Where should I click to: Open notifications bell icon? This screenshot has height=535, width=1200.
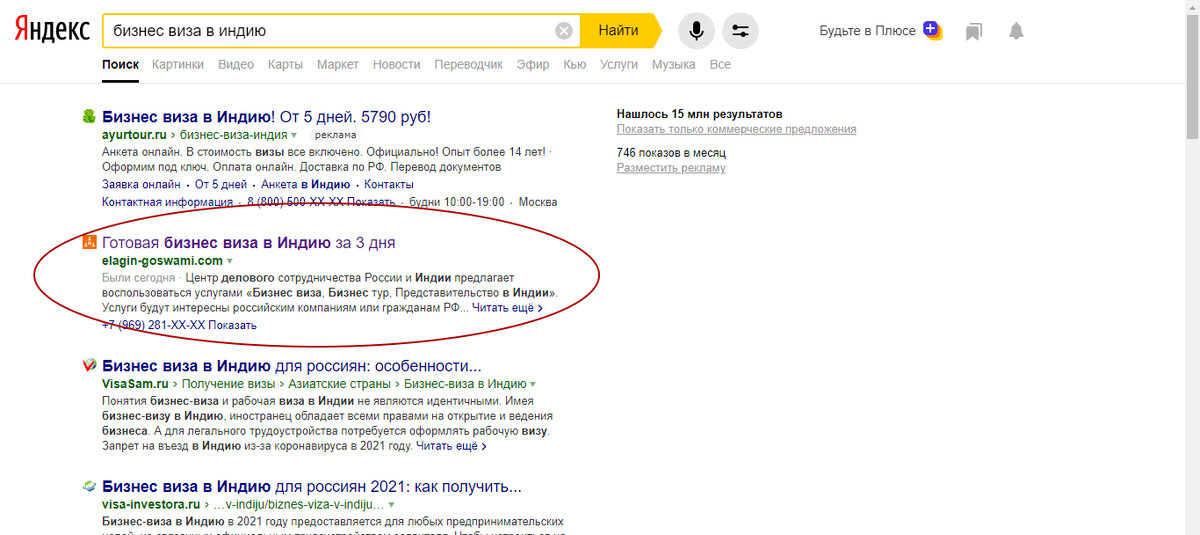(1016, 31)
